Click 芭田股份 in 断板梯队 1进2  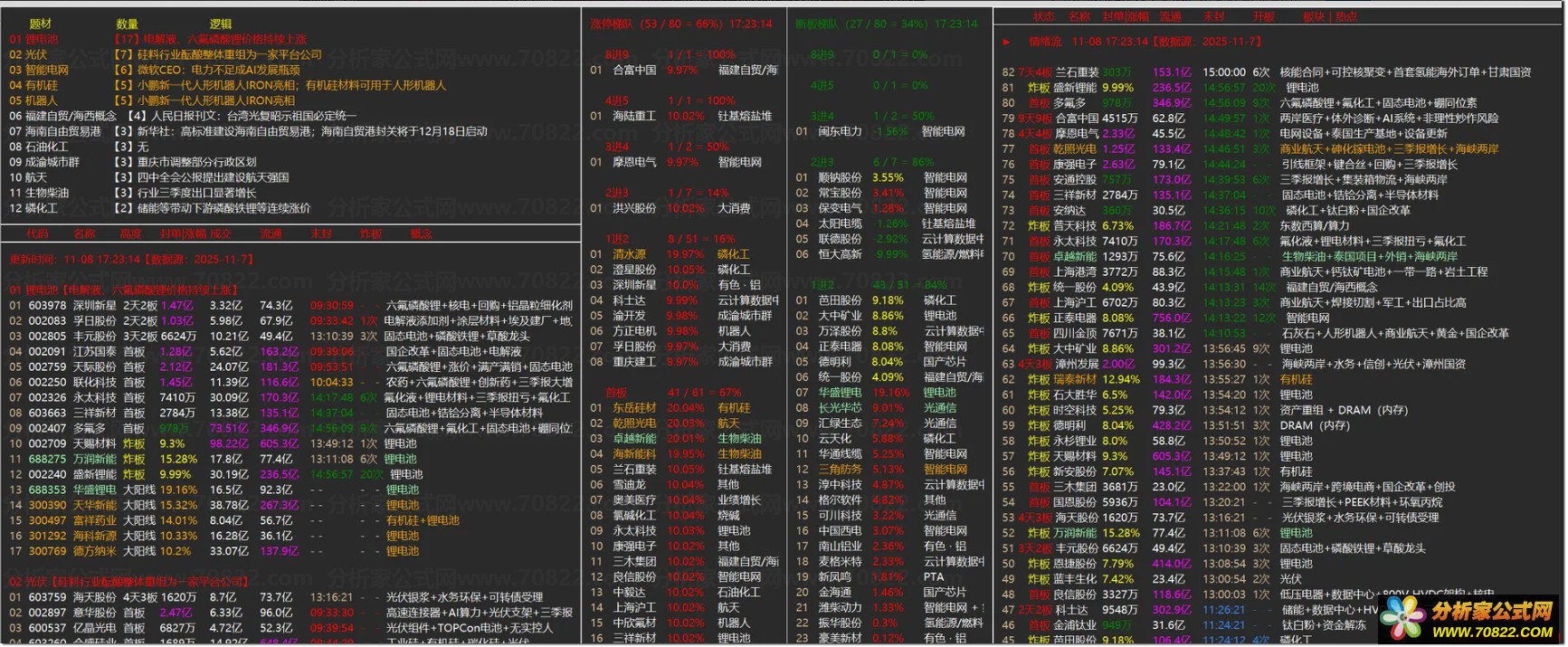[840, 301]
